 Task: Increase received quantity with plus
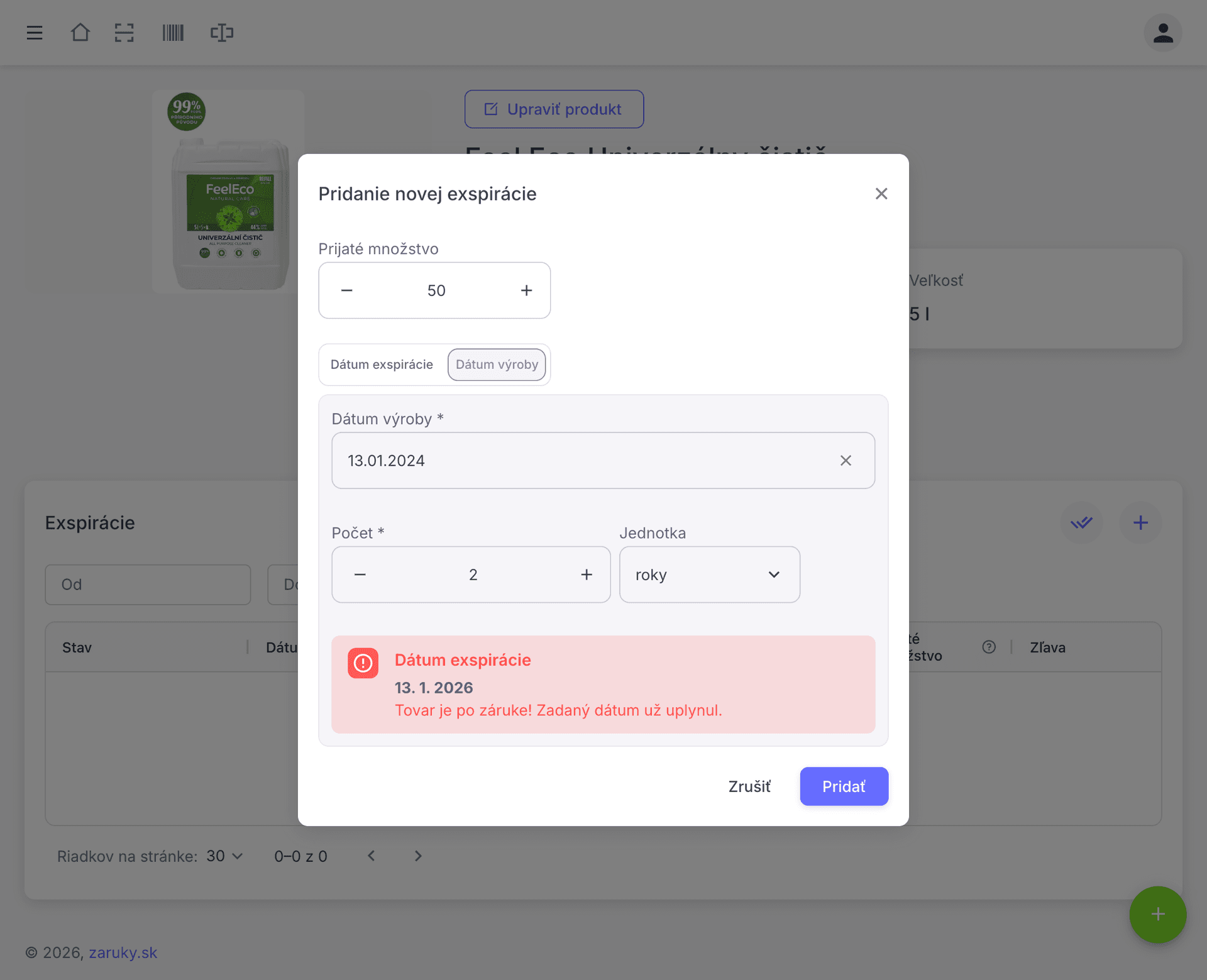pyautogui.click(x=526, y=290)
